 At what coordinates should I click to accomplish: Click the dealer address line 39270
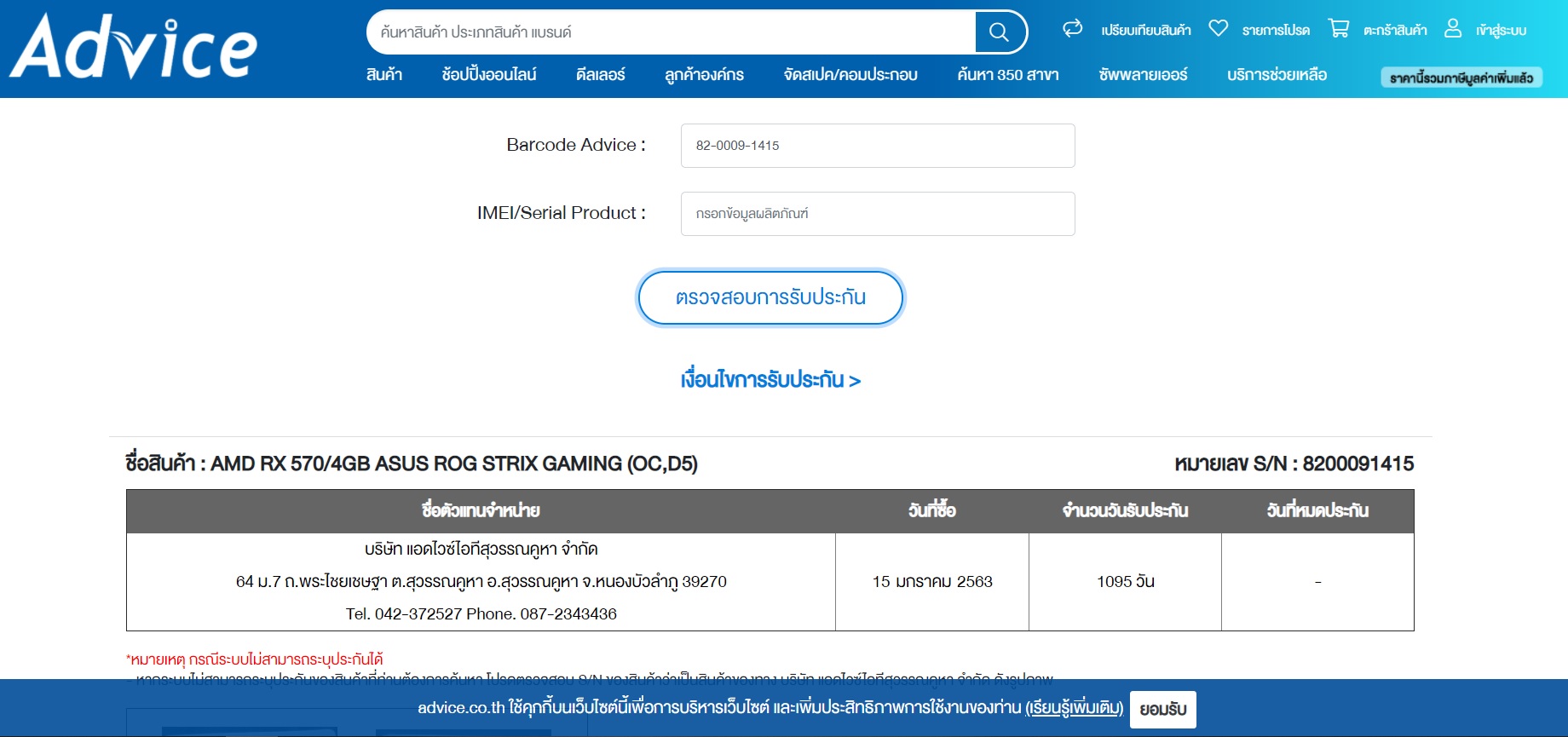481,582
